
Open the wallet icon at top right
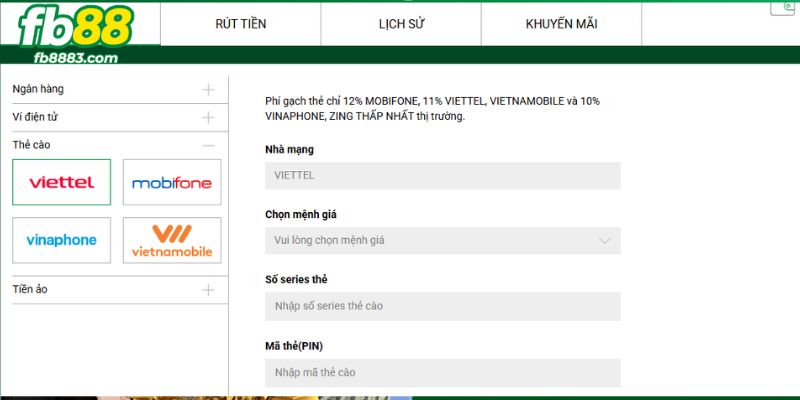783,8
